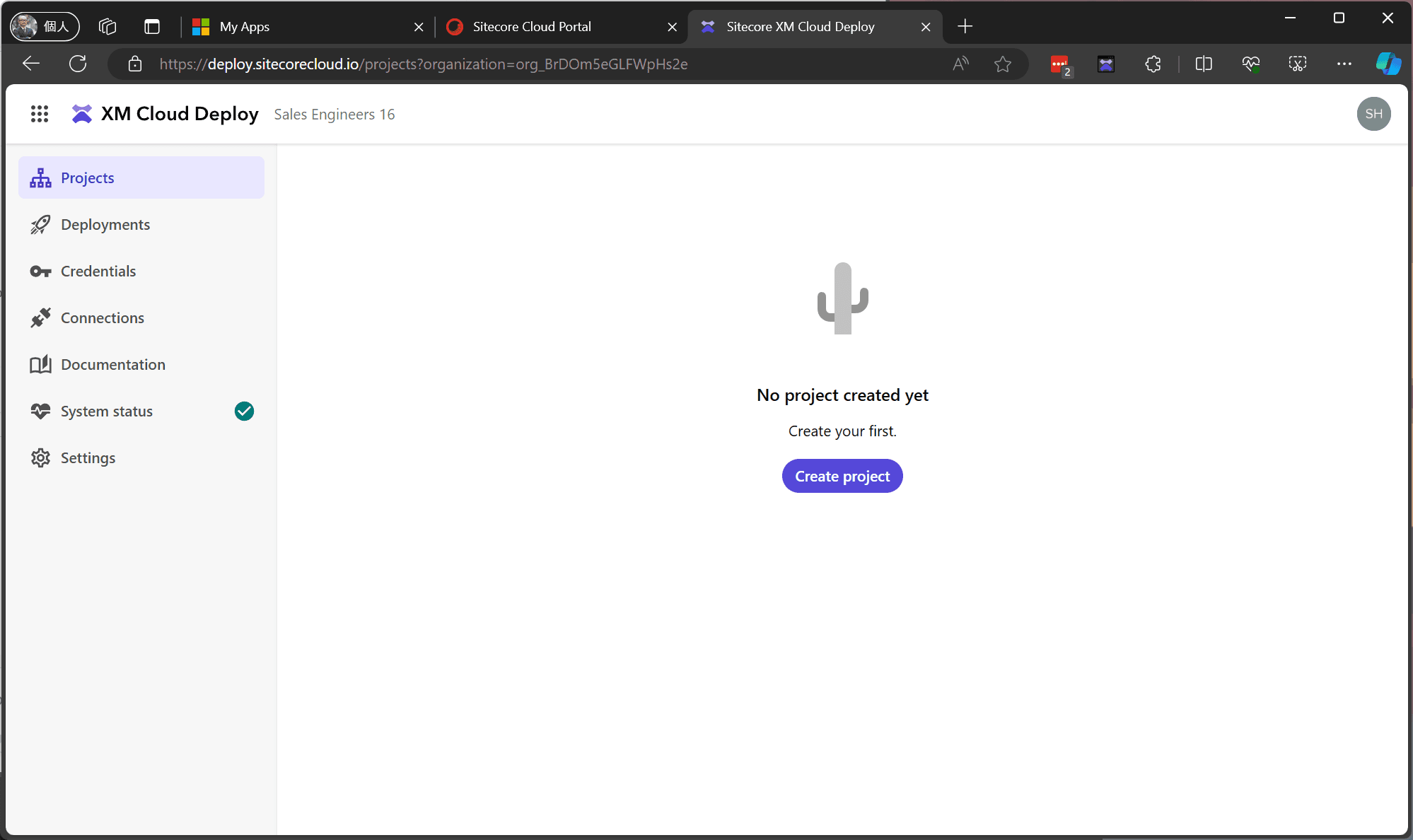The width and height of the screenshot is (1413, 840).
Task: Open Edge Settings and more menu
Action: 1344,64
